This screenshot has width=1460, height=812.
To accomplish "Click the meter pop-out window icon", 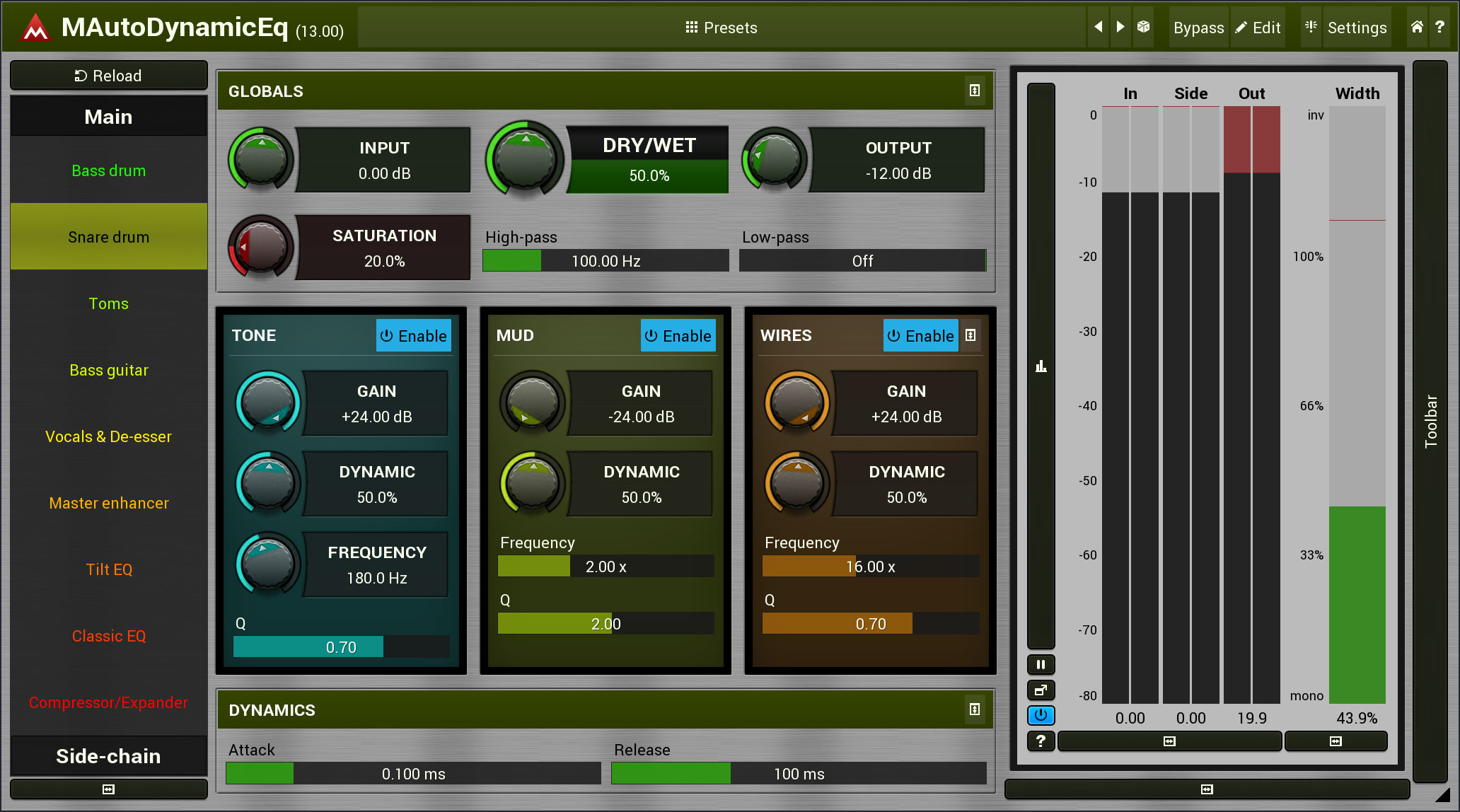I will click(x=1041, y=690).
